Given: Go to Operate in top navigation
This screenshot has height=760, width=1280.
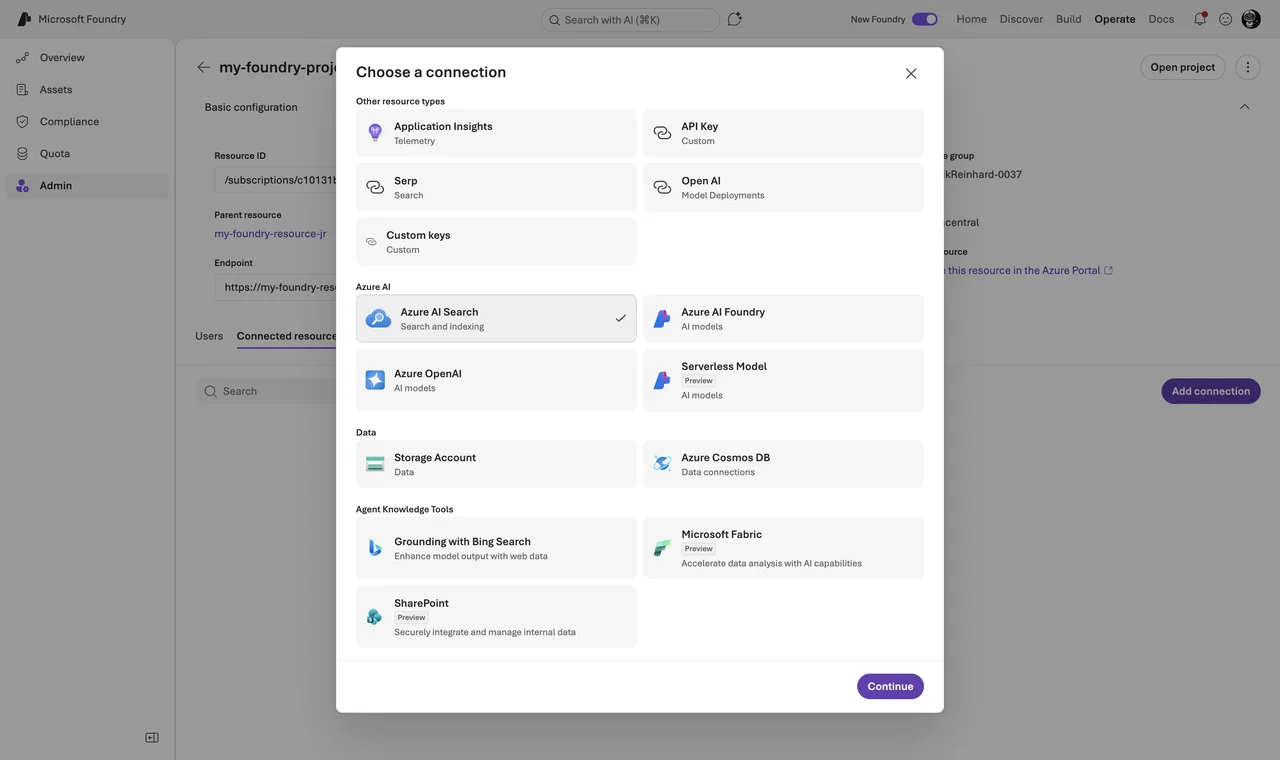Looking at the screenshot, I should coord(1114,19).
